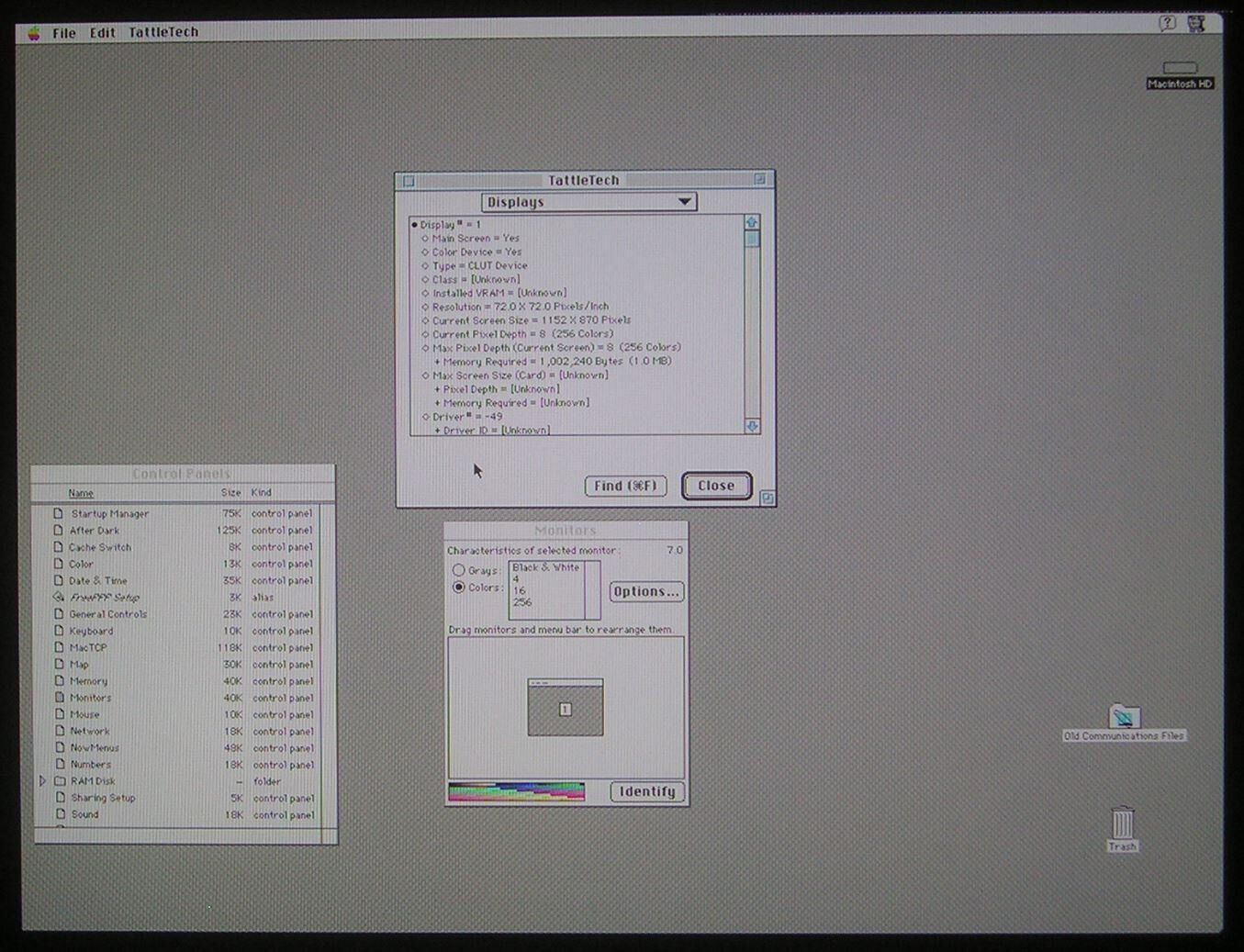Sort Control Panels list by Name column

81,493
